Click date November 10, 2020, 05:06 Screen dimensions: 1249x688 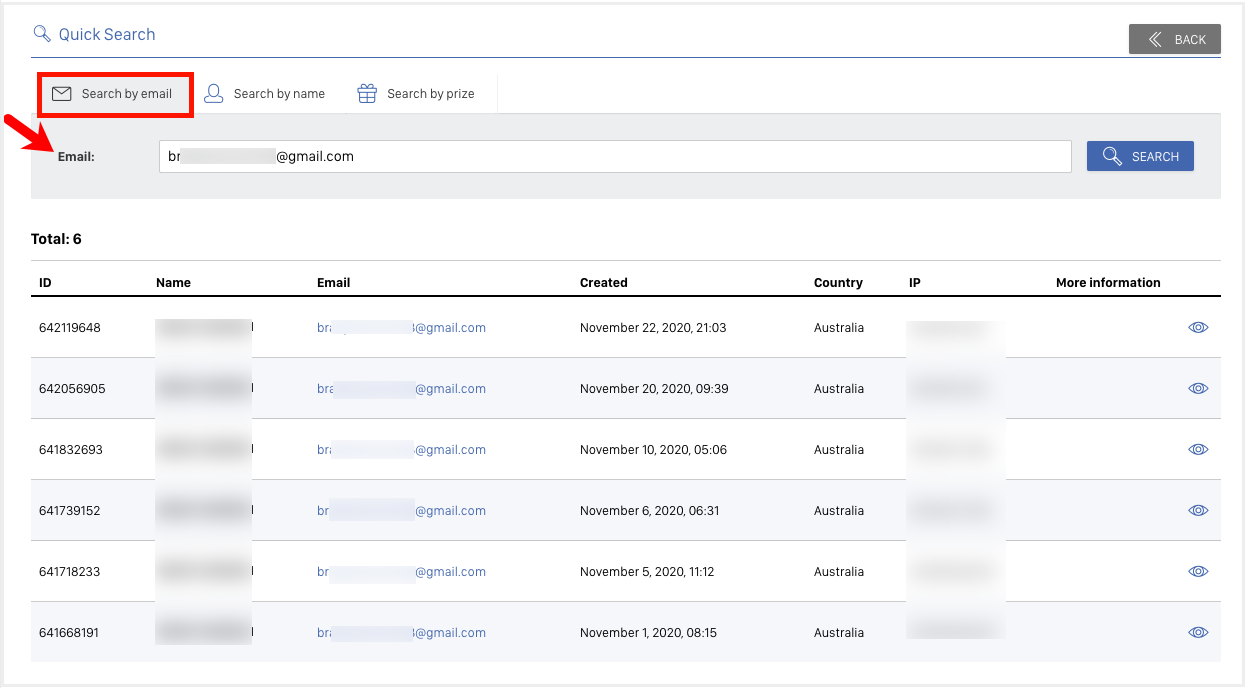[654, 450]
